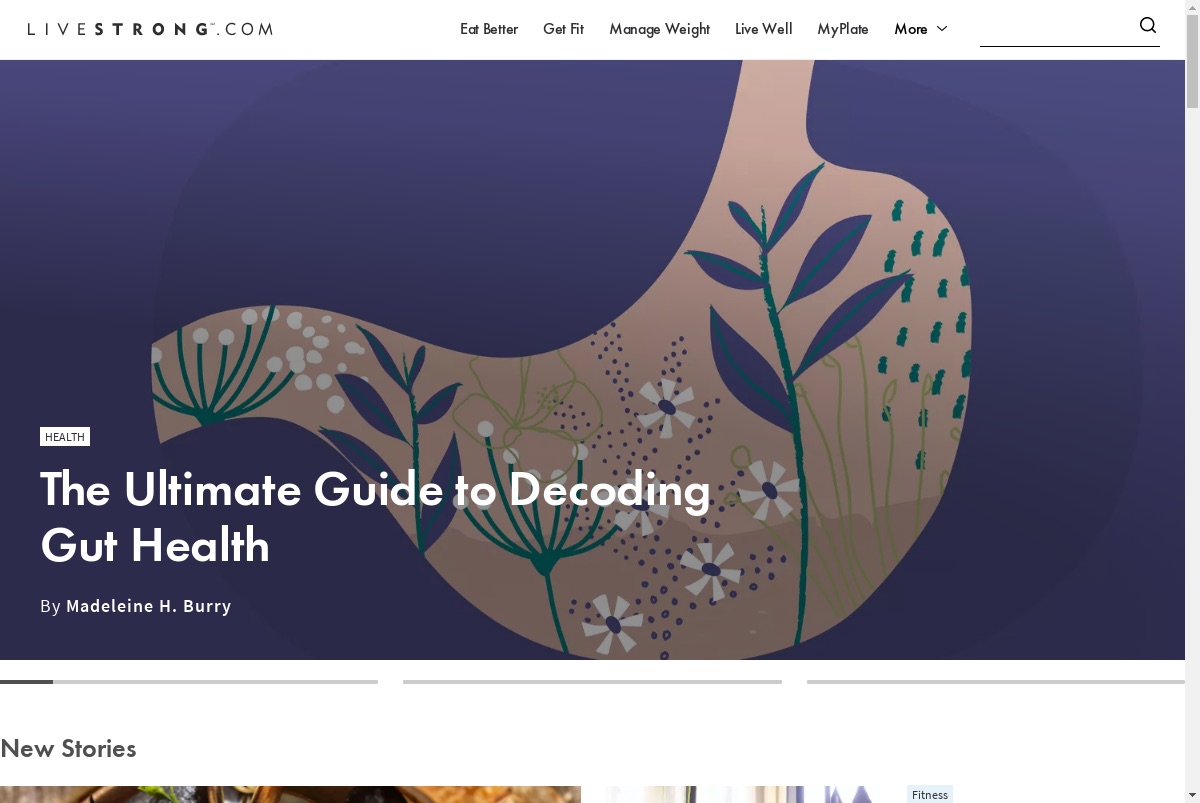Click the Fitness tag label
The image size is (1200, 803).
[x=930, y=795]
